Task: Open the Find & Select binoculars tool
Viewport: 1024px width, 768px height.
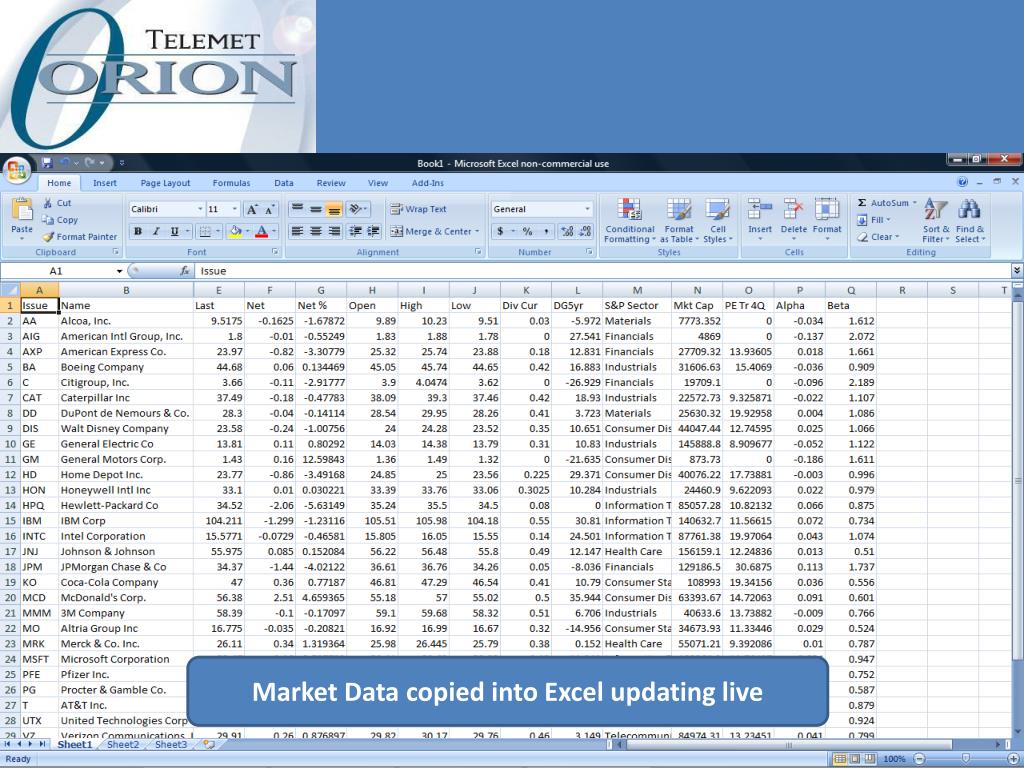Action: (x=970, y=221)
